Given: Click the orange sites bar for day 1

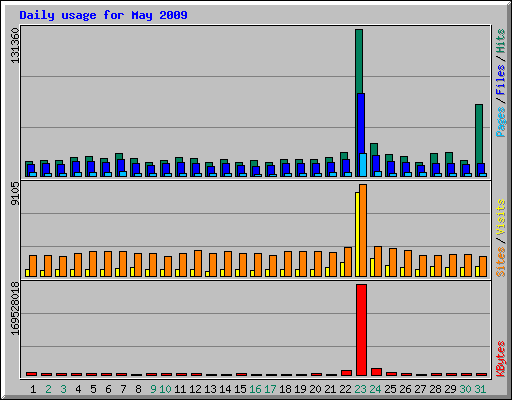Looking at the screenshot, I should [33, 266].
